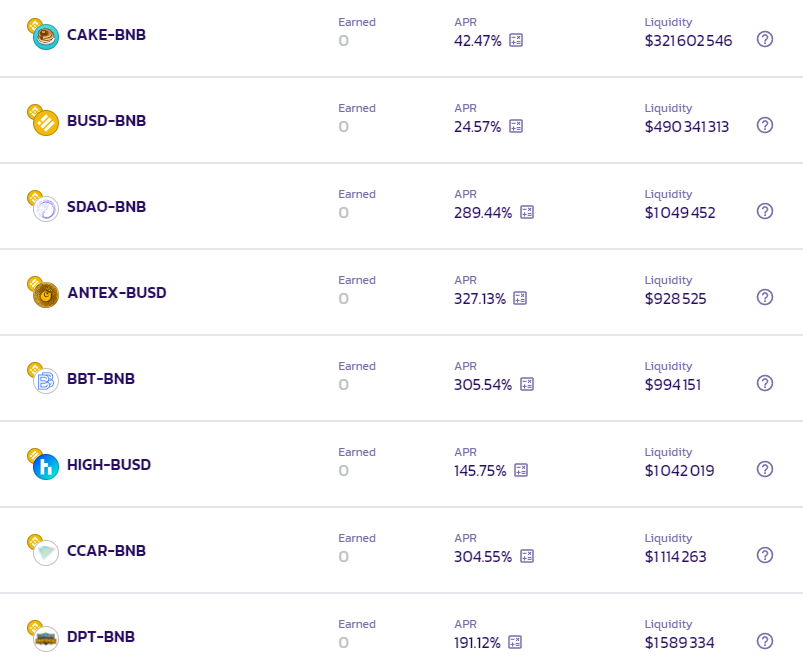Click the BUSD-BNB pair label
This screenshot has width=803, height=661.
(x=107, y=121)
